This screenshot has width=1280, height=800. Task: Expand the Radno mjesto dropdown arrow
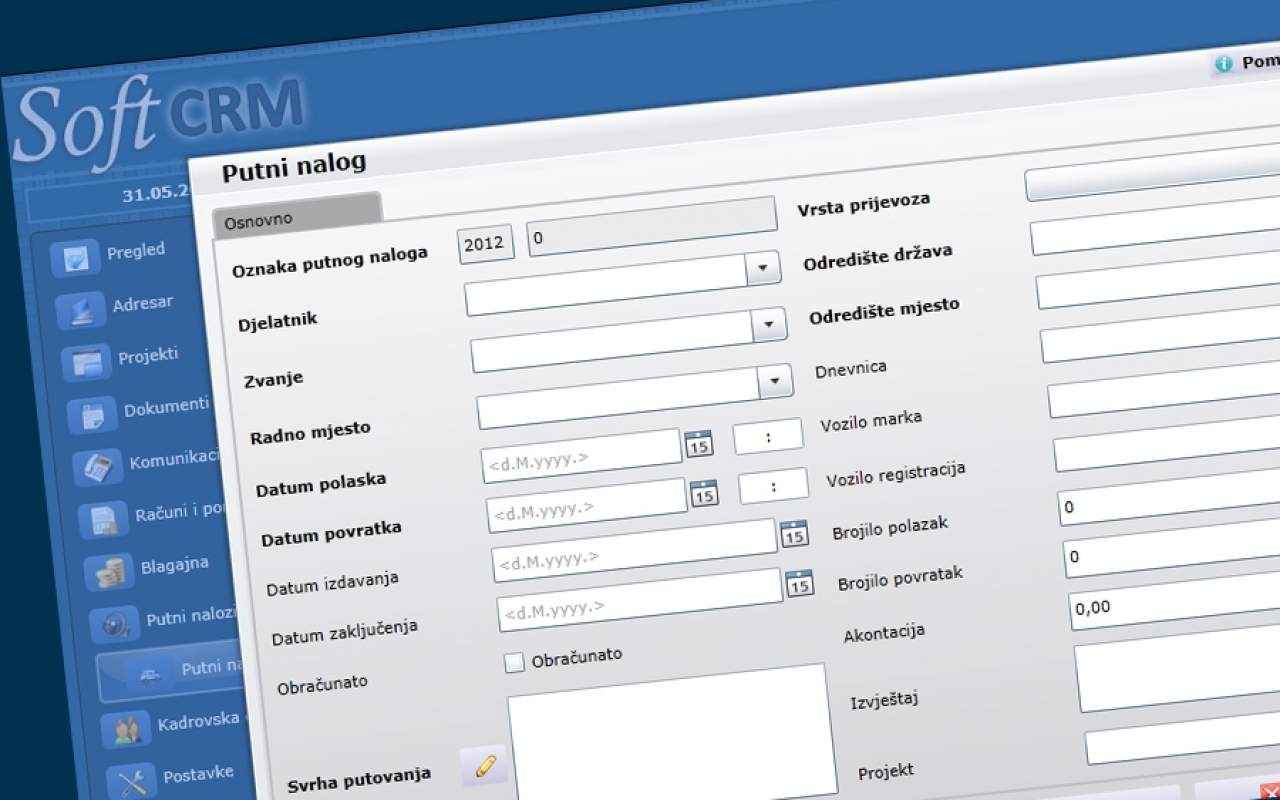tap(775, 382)
